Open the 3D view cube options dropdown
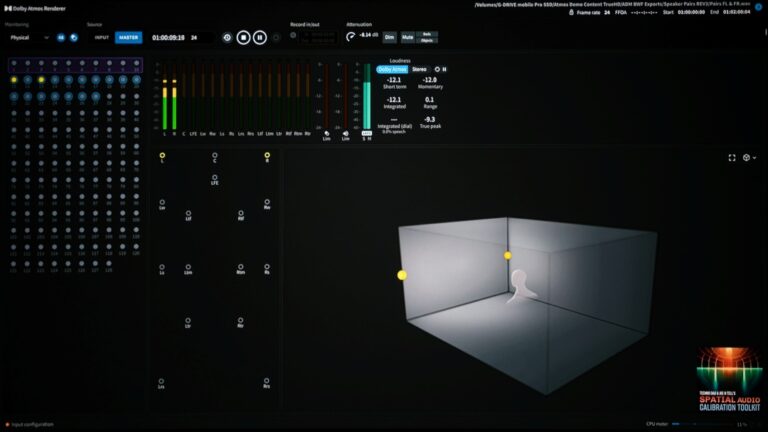 pyautogui.click(x=749, y=158)
